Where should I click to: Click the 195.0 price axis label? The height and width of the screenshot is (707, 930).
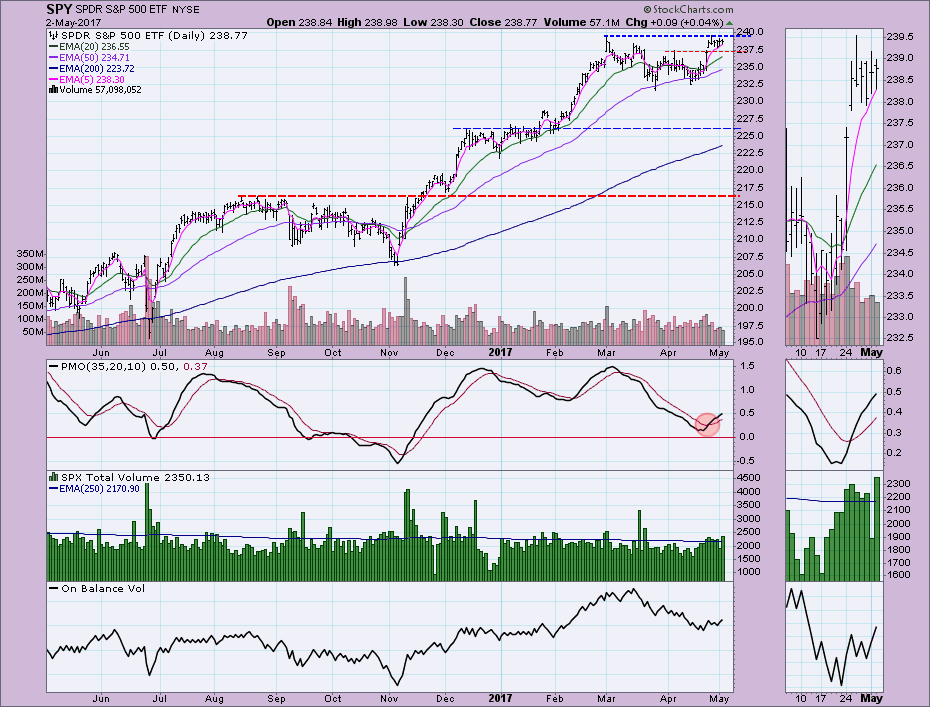point(751,342)
